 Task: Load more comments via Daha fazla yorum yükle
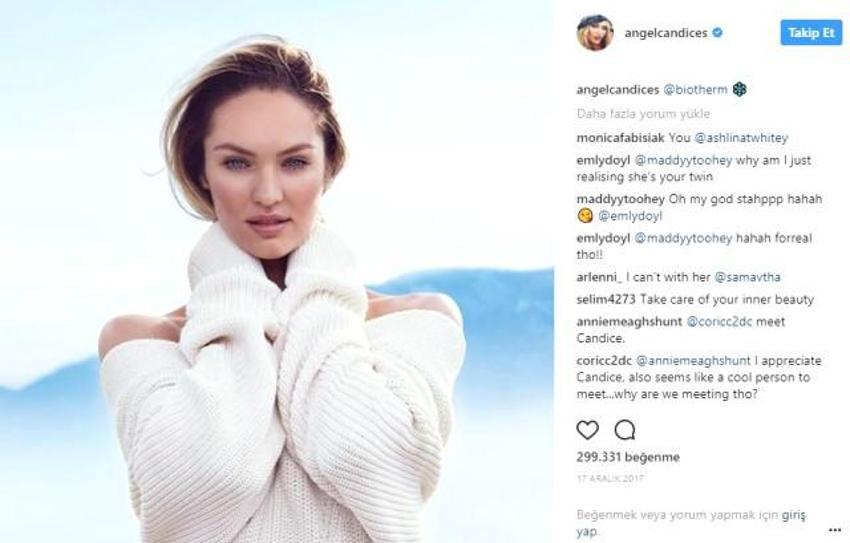[643, 114]
